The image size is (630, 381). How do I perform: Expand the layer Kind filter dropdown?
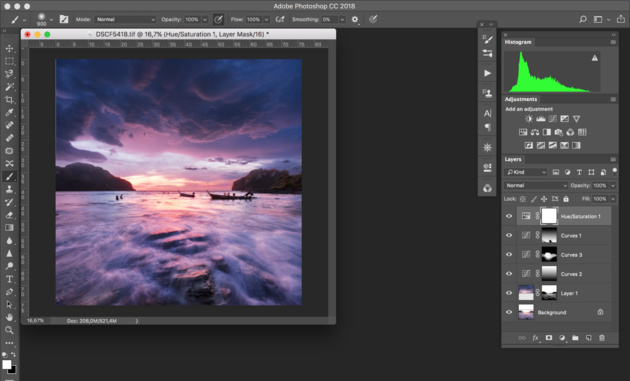tap(526, 172)
